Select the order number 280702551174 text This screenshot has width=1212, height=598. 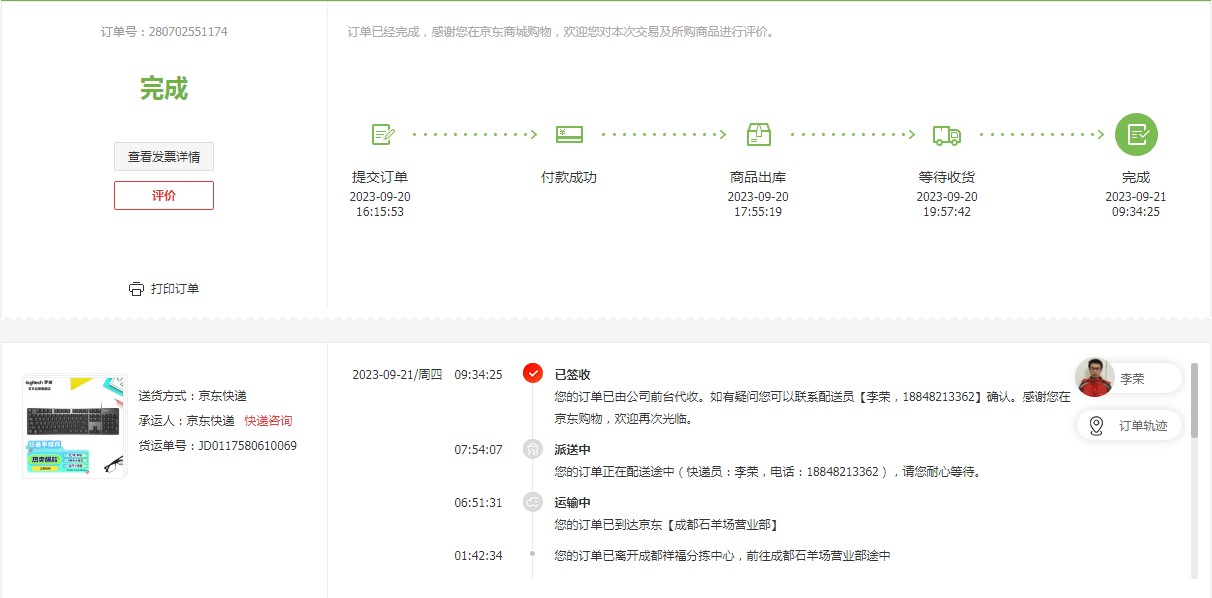pyautogui.click(x=188, y=32)
